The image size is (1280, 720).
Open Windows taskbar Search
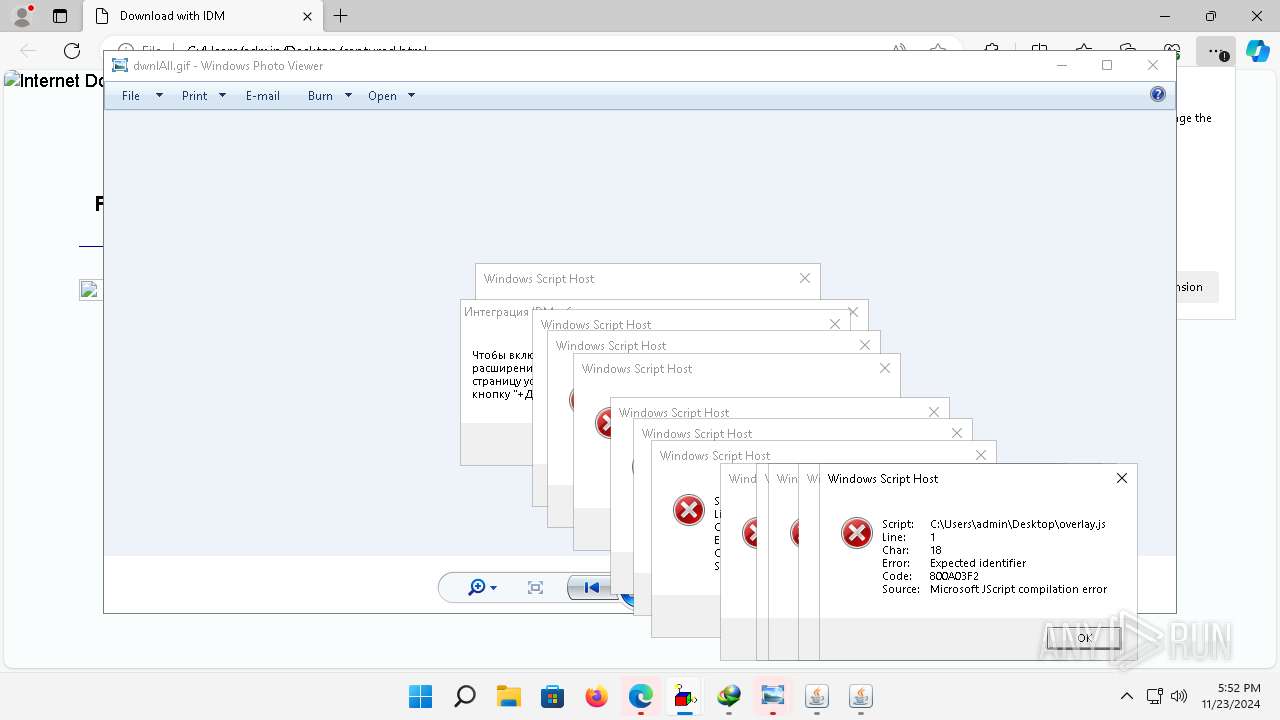(465, 696)
